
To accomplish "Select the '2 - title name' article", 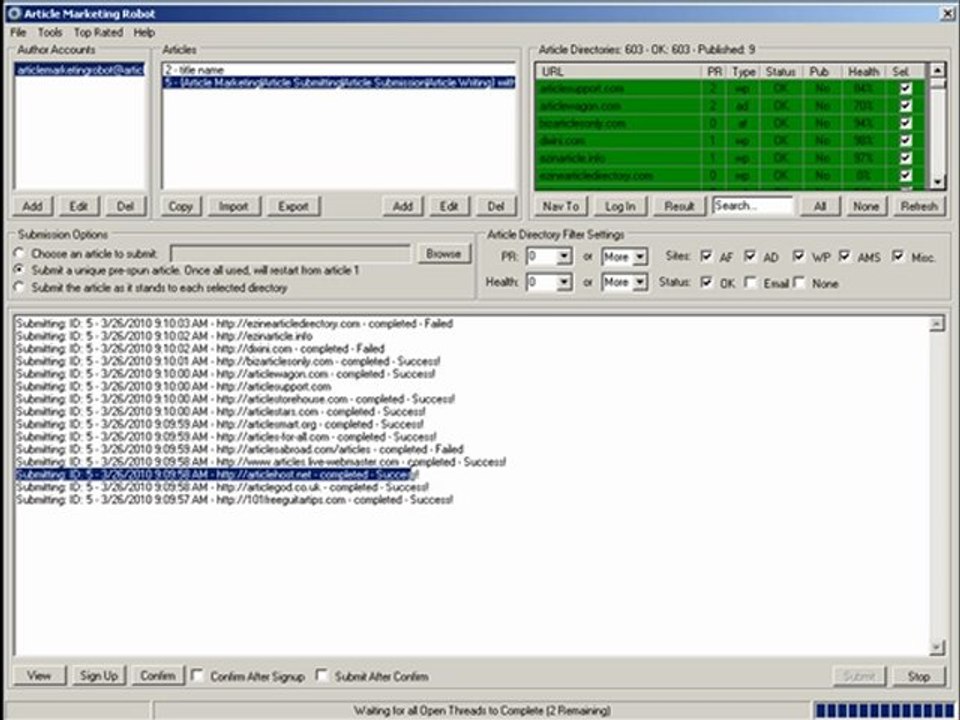I will [x=339, y=70].
